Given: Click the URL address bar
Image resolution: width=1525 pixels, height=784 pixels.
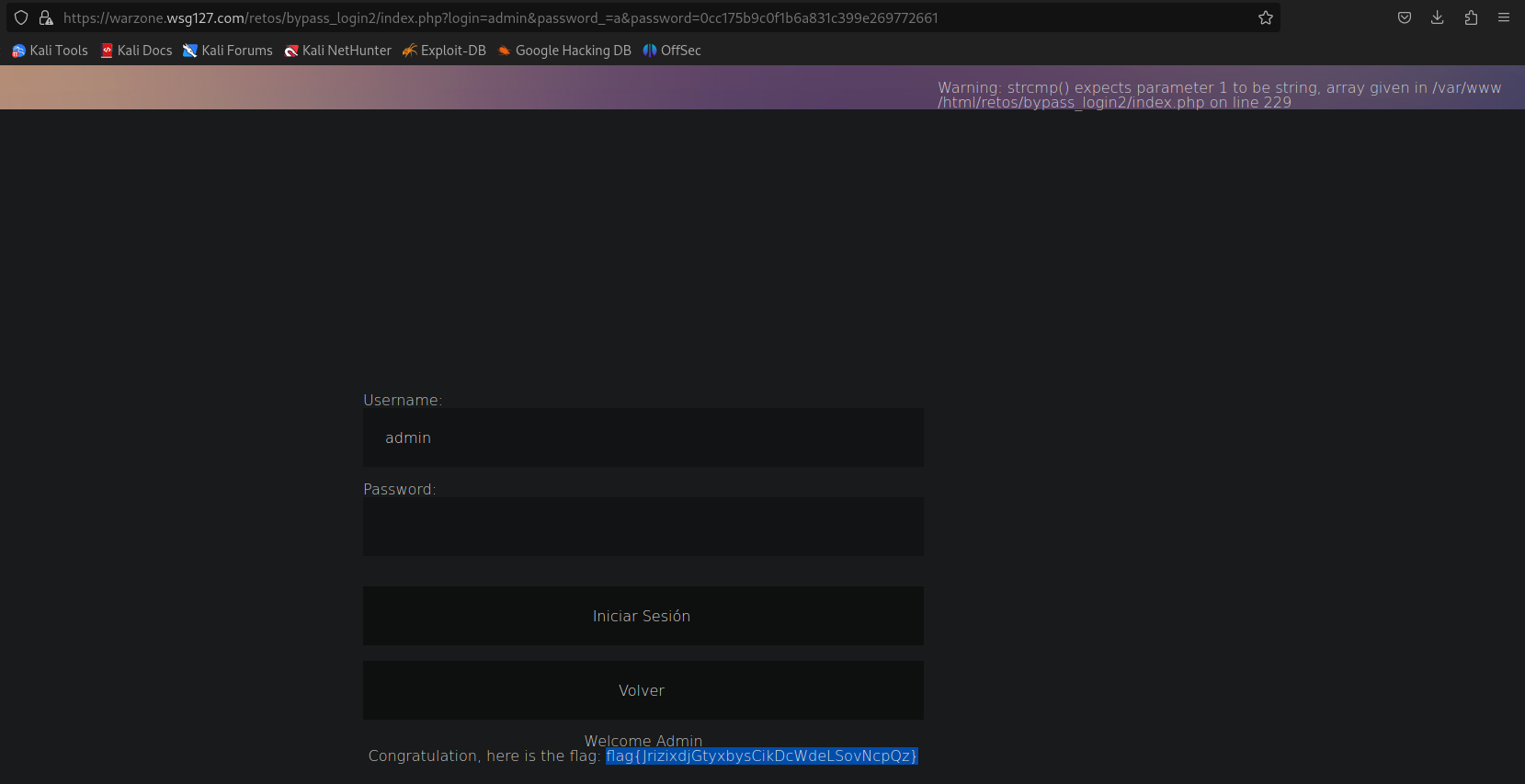Looking at the screenshot, I should click(x=643, y=17).
